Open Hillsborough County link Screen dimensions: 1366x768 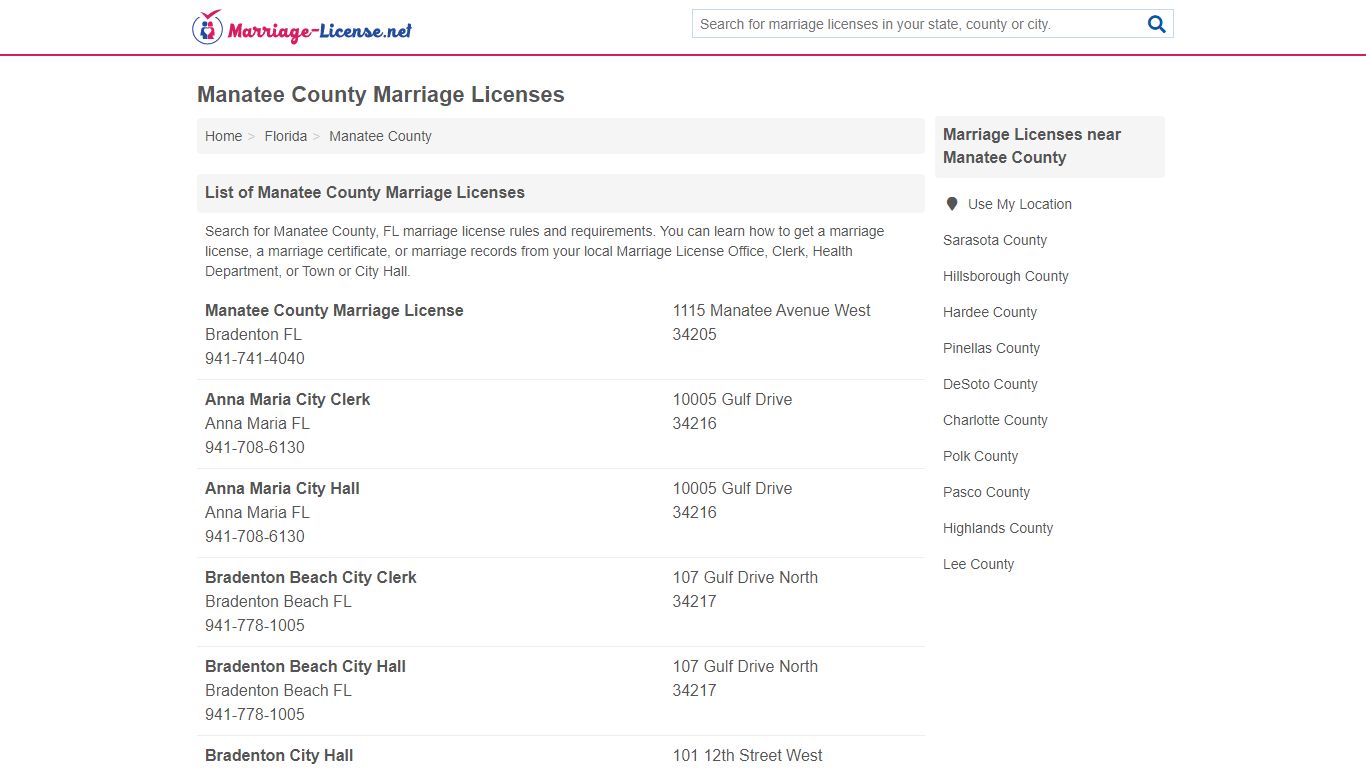coord(1006,276)
